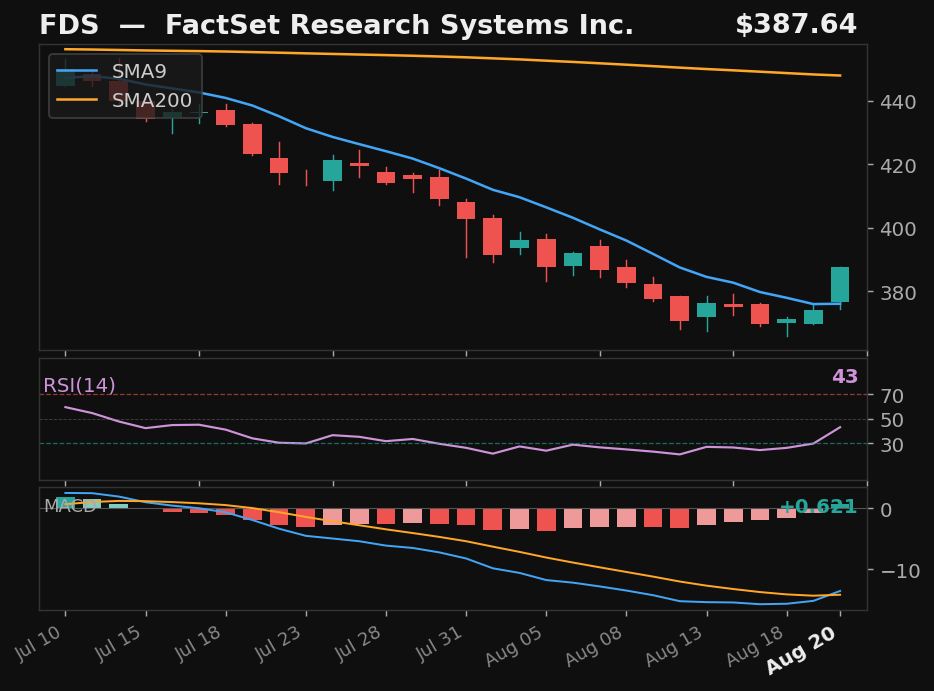The height and width of the screenshot is (691, 934).
Task: Click the MACD 0 axis label
Action: [886, 509]
